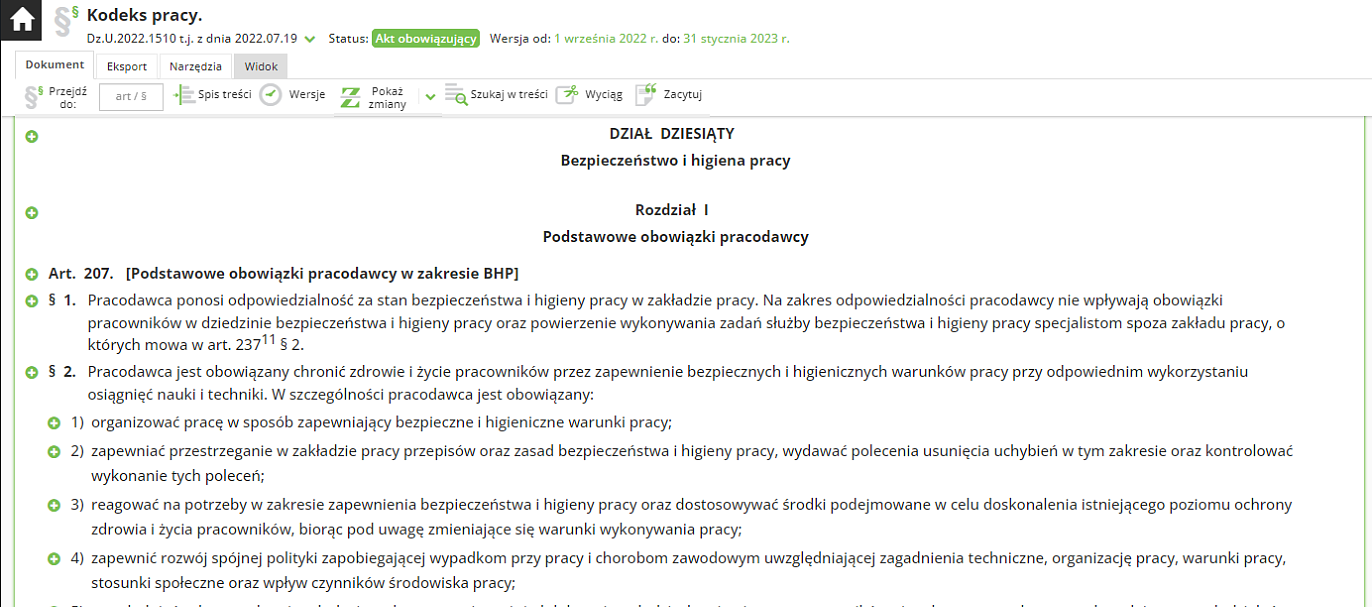Expand plus icon beside Rozdział I

click(x=31, y=212)
